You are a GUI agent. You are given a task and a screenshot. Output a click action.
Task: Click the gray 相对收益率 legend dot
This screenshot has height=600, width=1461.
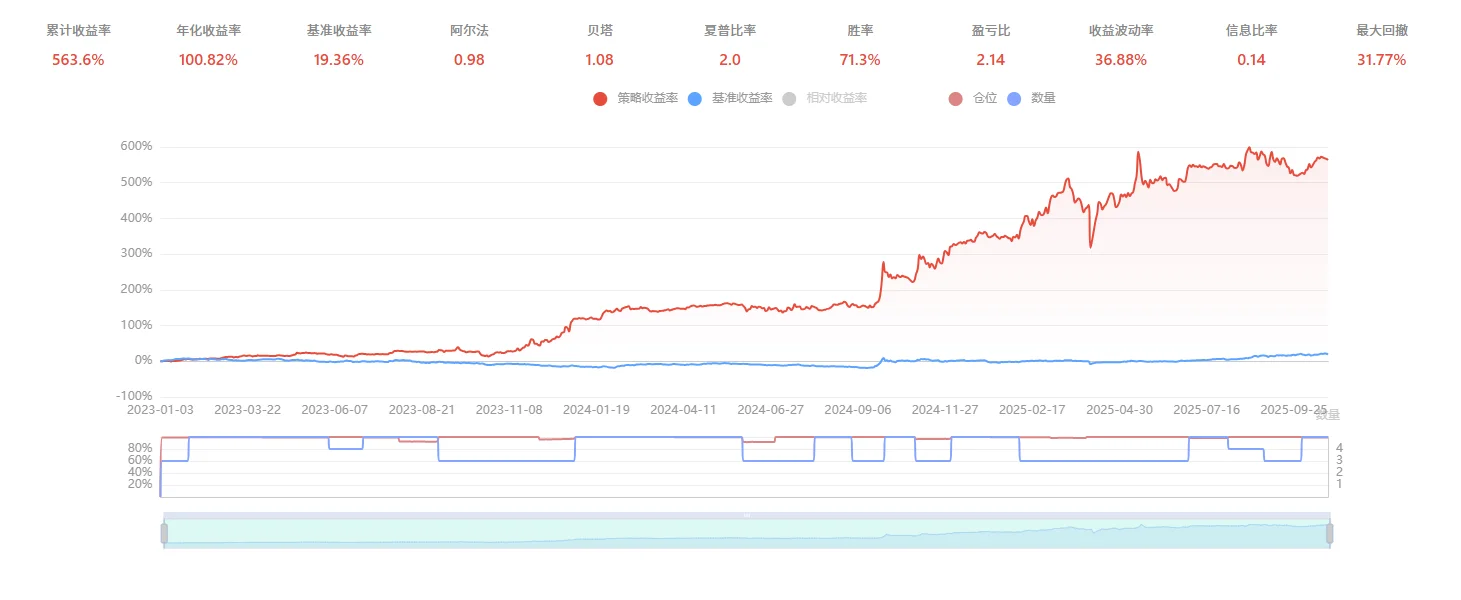pos(787,98)
